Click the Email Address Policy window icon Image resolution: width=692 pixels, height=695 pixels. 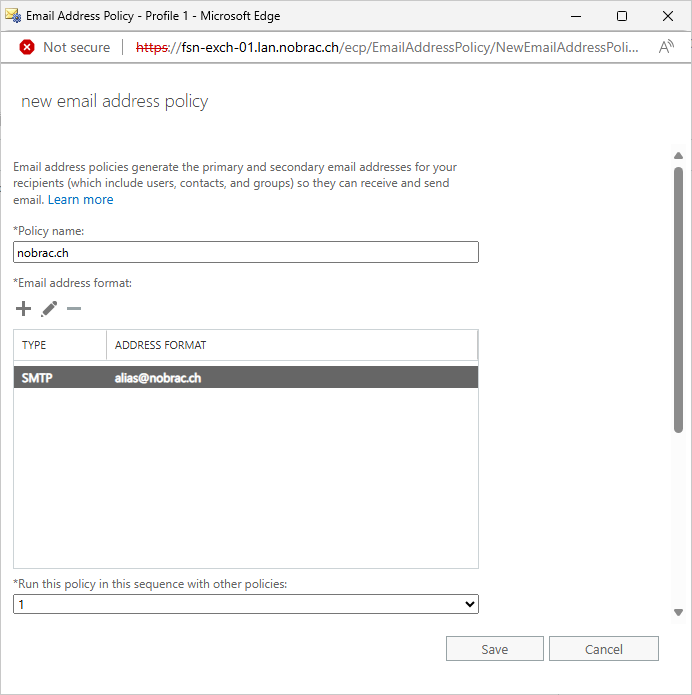[13, 16]
